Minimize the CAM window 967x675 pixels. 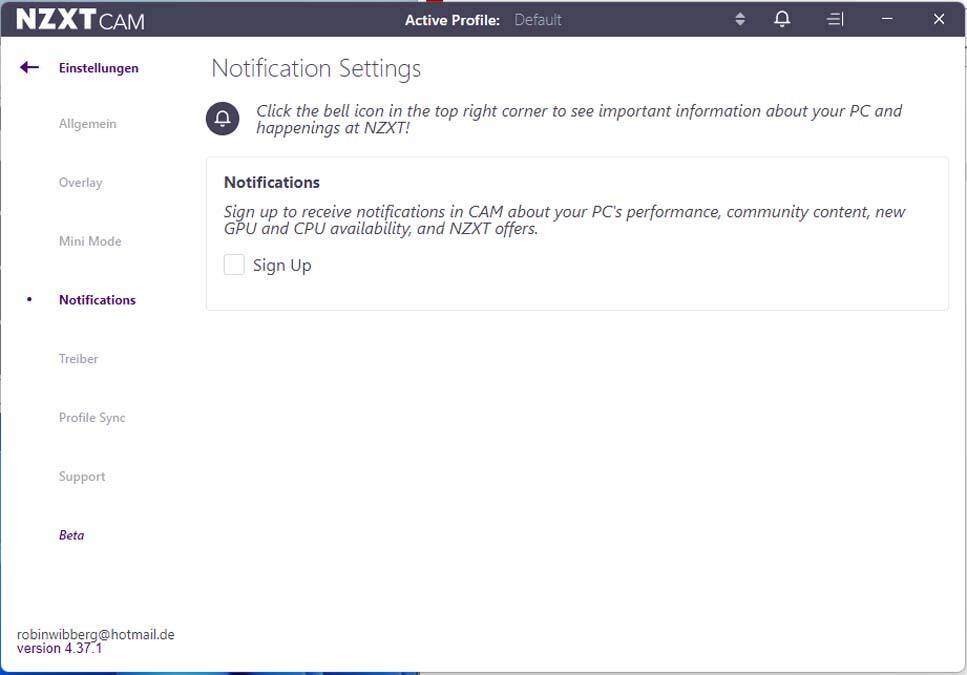coord(887,19)
